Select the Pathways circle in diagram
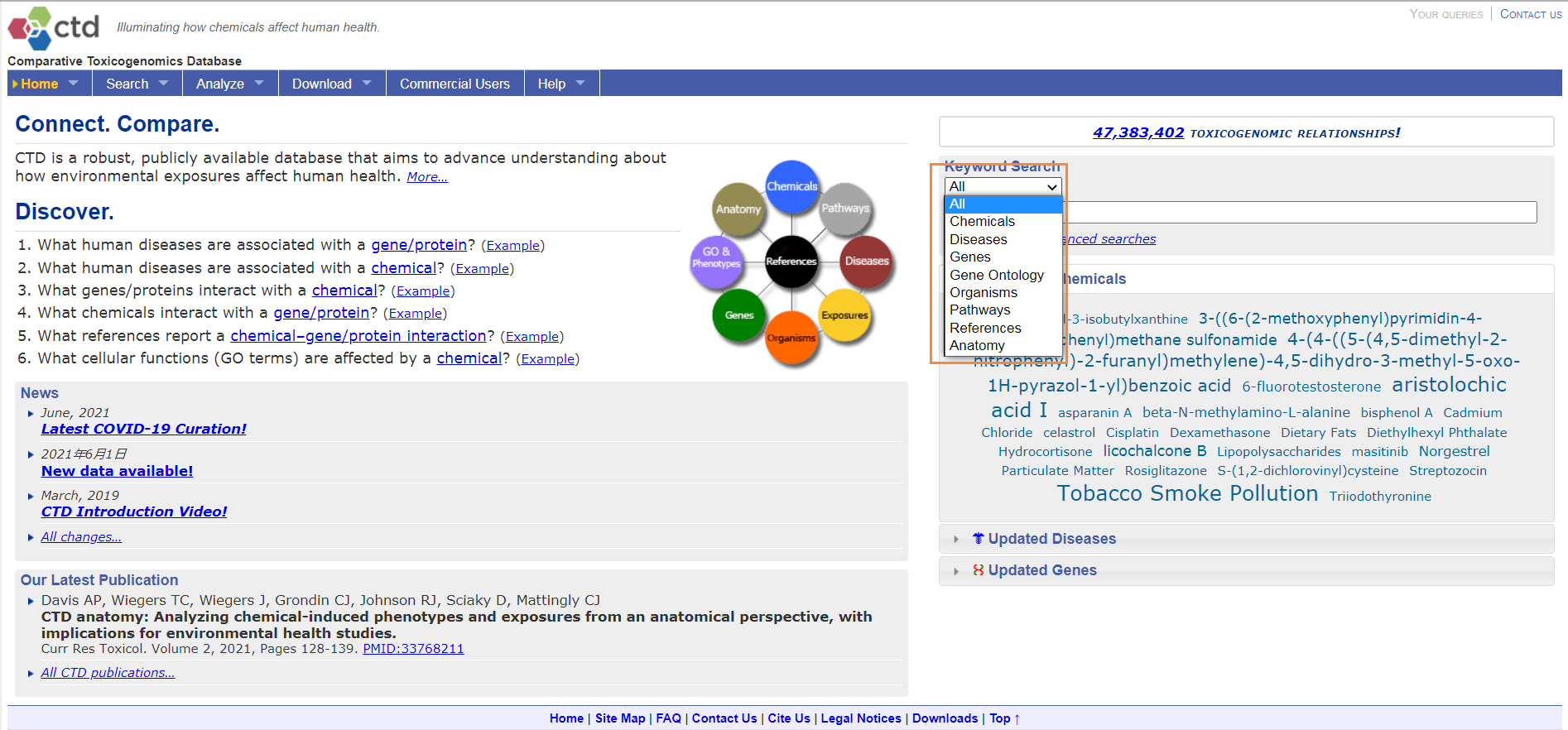The height and width of the screenshot is (730, 1568). 845,209
